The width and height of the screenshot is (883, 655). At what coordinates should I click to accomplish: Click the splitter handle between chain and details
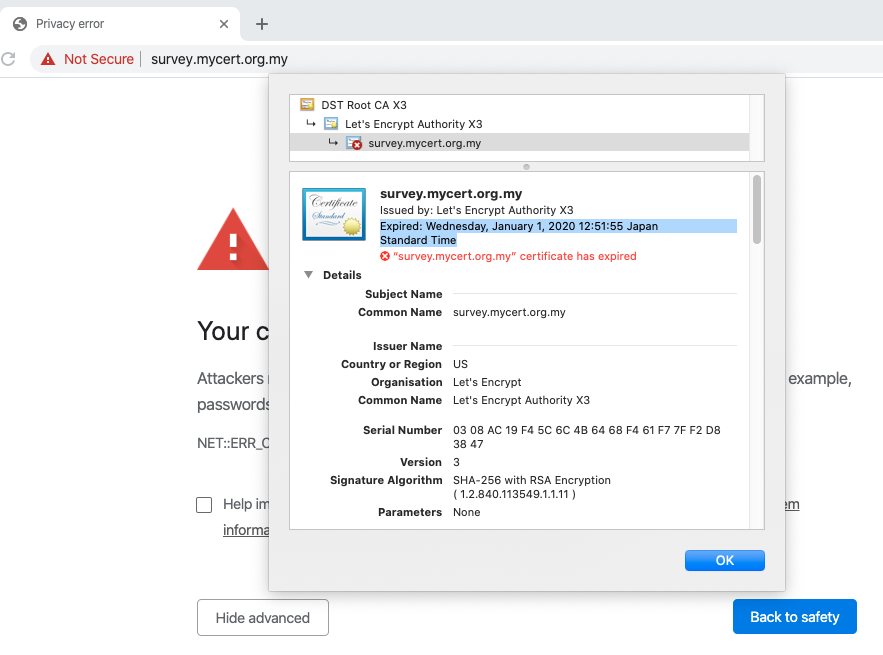pos(527,167)
